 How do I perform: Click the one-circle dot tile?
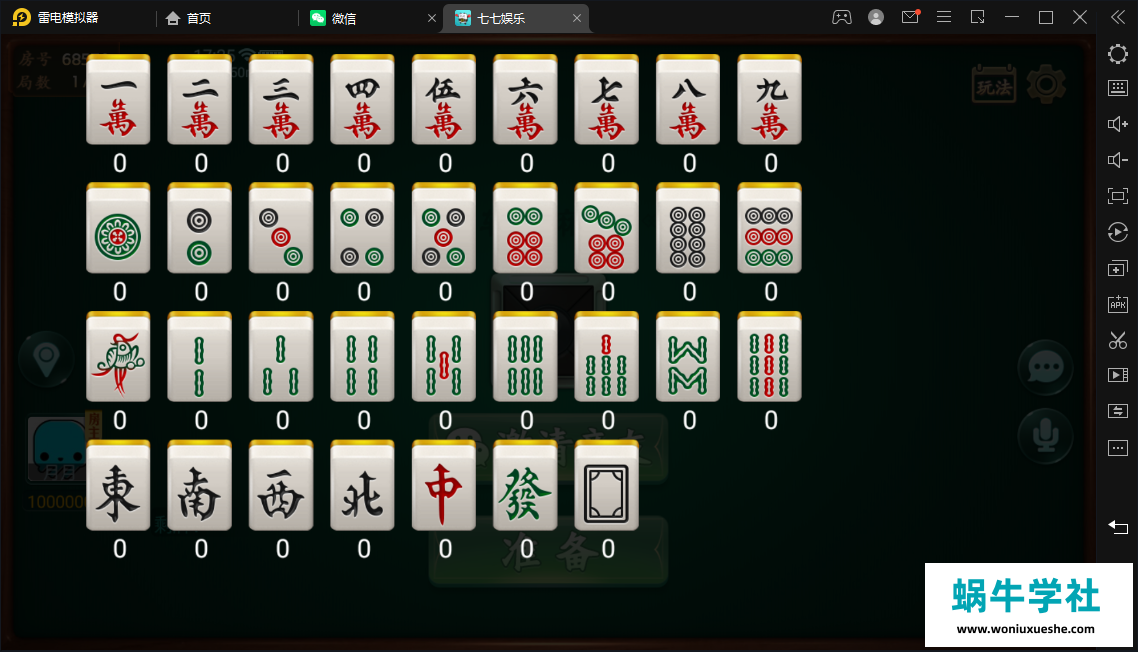[118, 228]
